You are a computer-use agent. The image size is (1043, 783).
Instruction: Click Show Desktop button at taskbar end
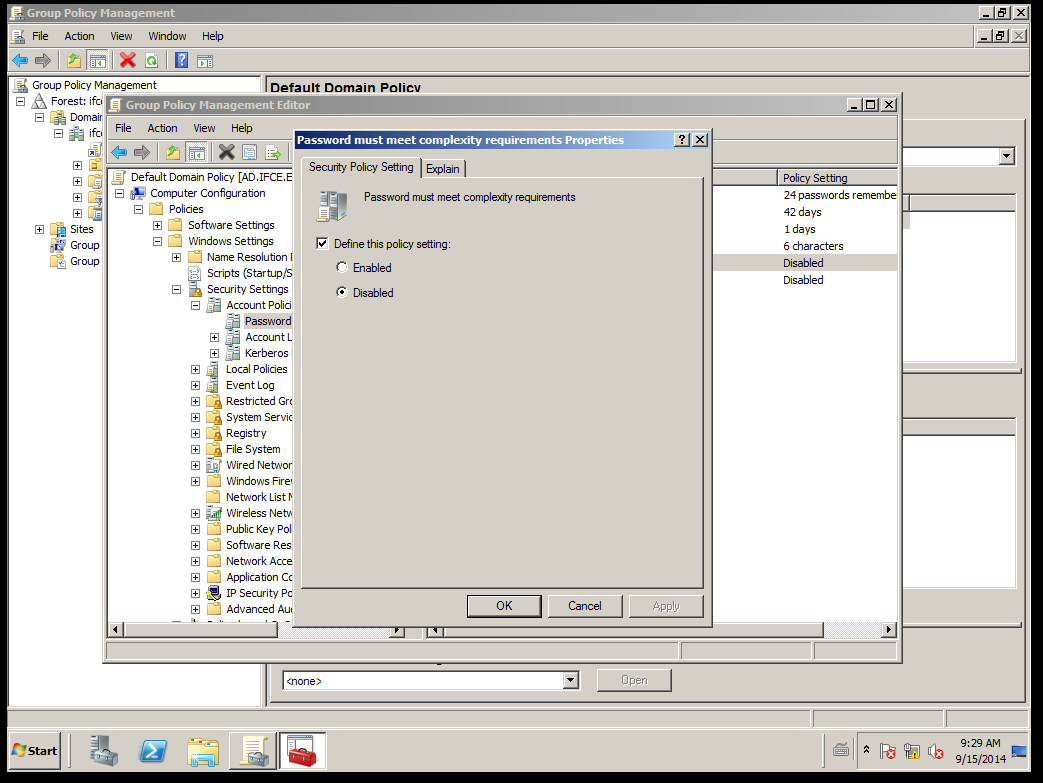click(1019, 751)
